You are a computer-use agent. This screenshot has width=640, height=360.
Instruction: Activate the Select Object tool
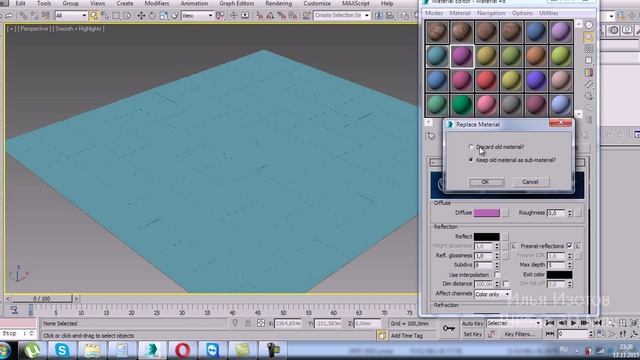93,16
